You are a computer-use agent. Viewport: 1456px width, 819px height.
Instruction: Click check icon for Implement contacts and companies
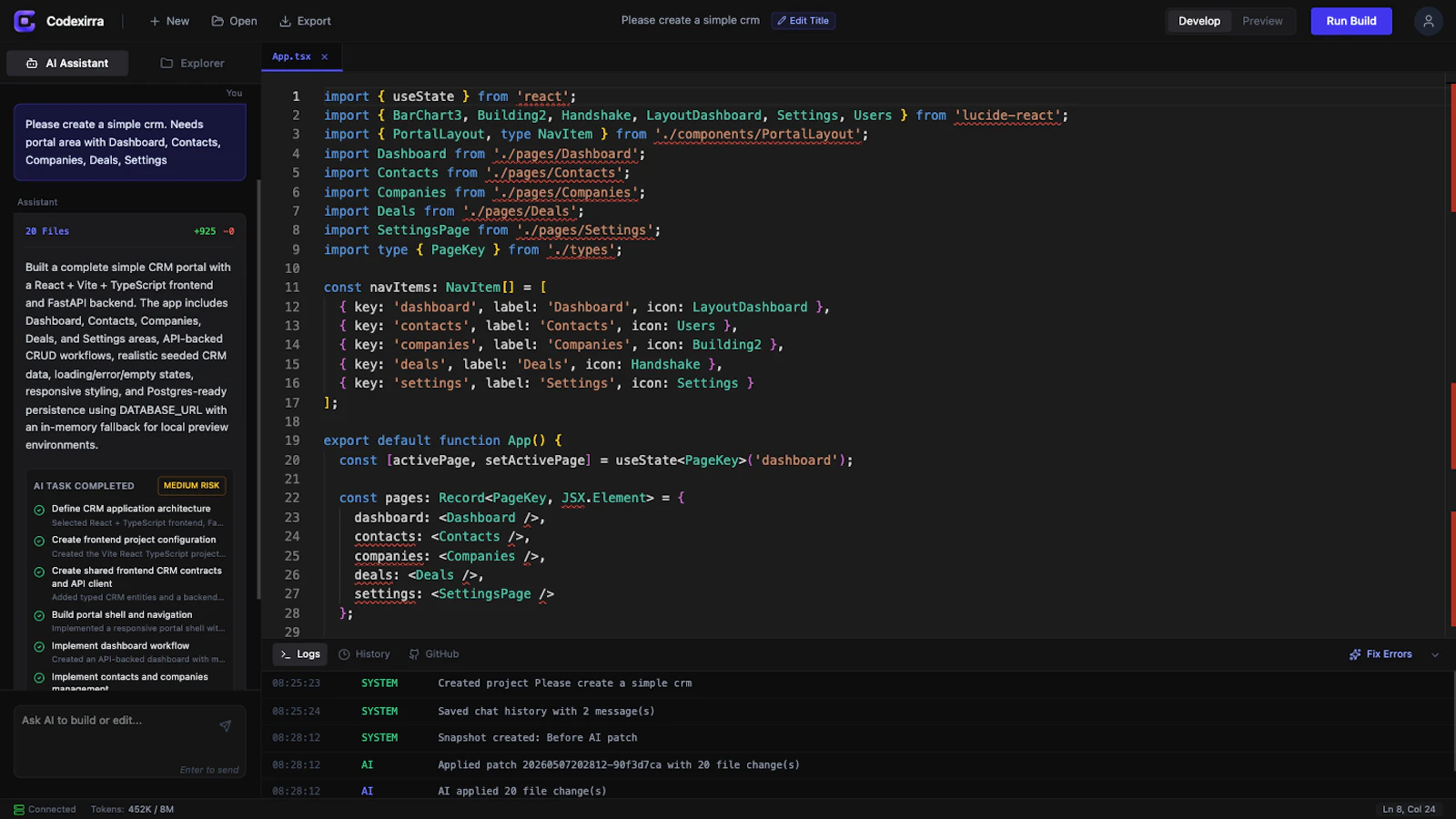(x=39, y=678)
